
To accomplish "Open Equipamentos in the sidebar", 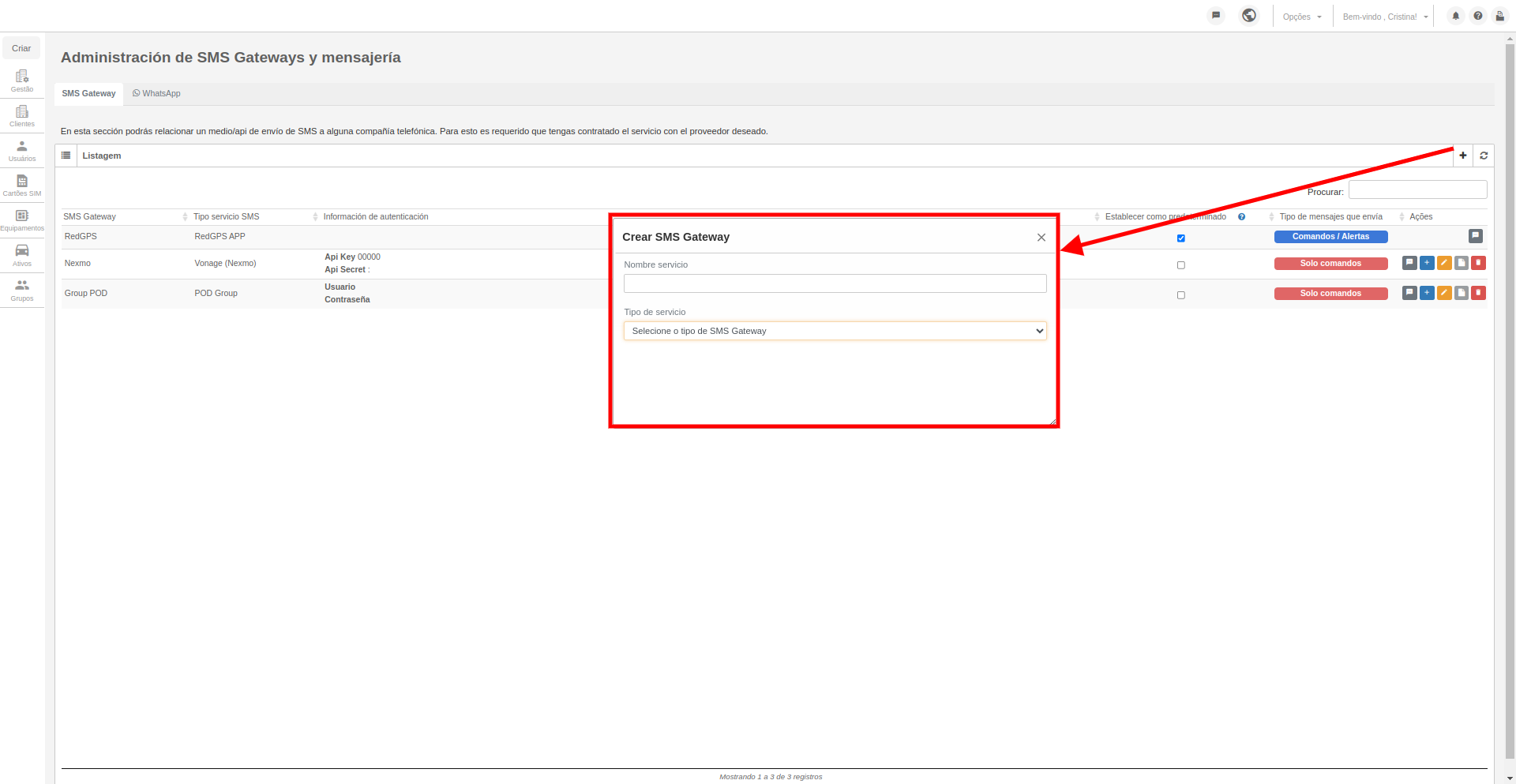I will (x=22, y=220).
